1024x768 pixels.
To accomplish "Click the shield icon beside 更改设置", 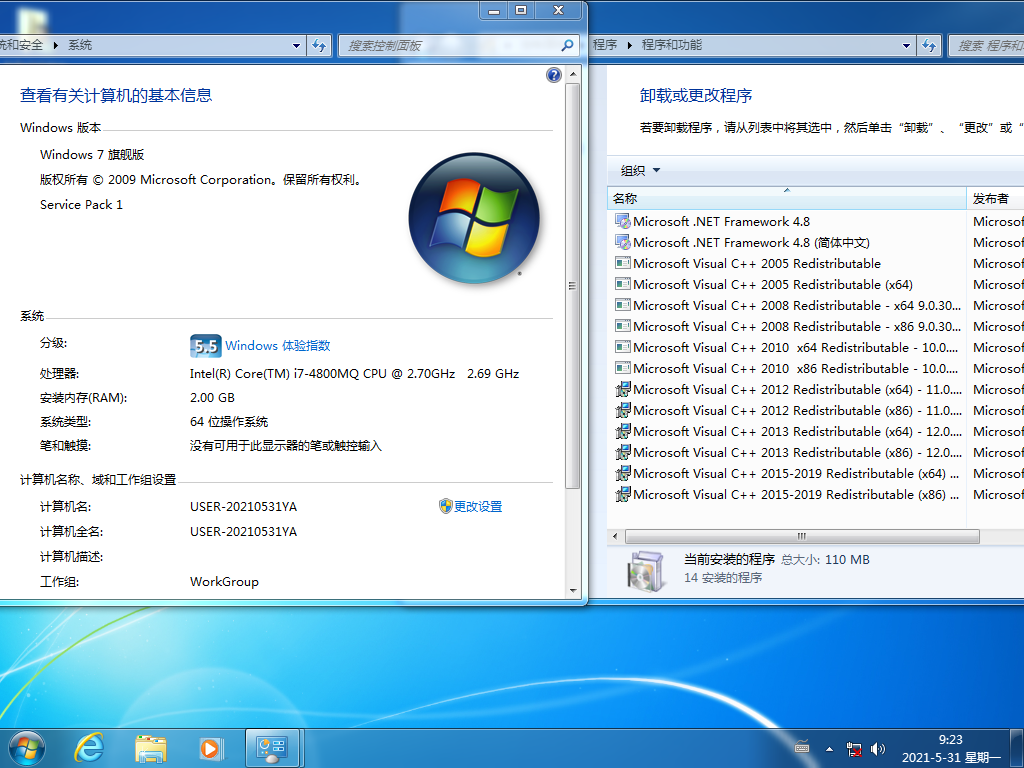I will 445,506.
